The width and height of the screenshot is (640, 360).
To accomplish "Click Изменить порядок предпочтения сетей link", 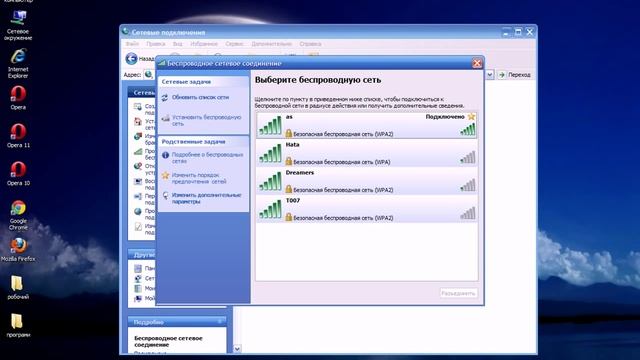I will [199, 178].
